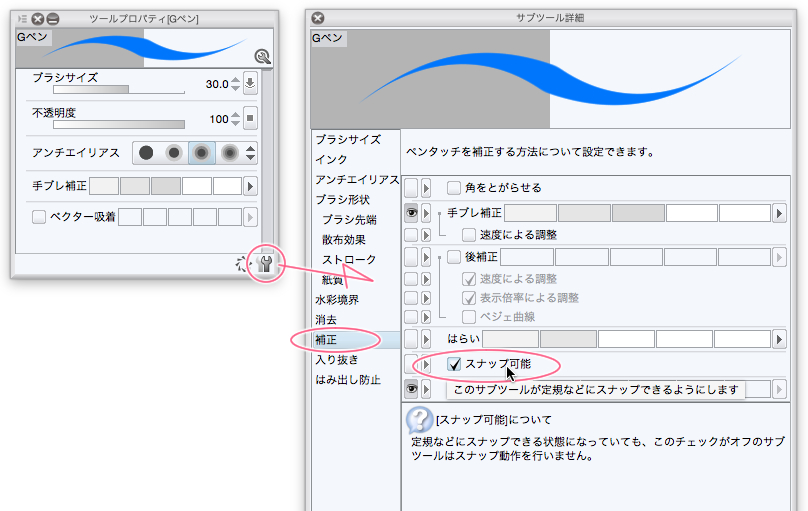This screenshot has height=511, width=808.
Task: Click magnifier icon on Gペン stroke preview
Action: point(262,56)
